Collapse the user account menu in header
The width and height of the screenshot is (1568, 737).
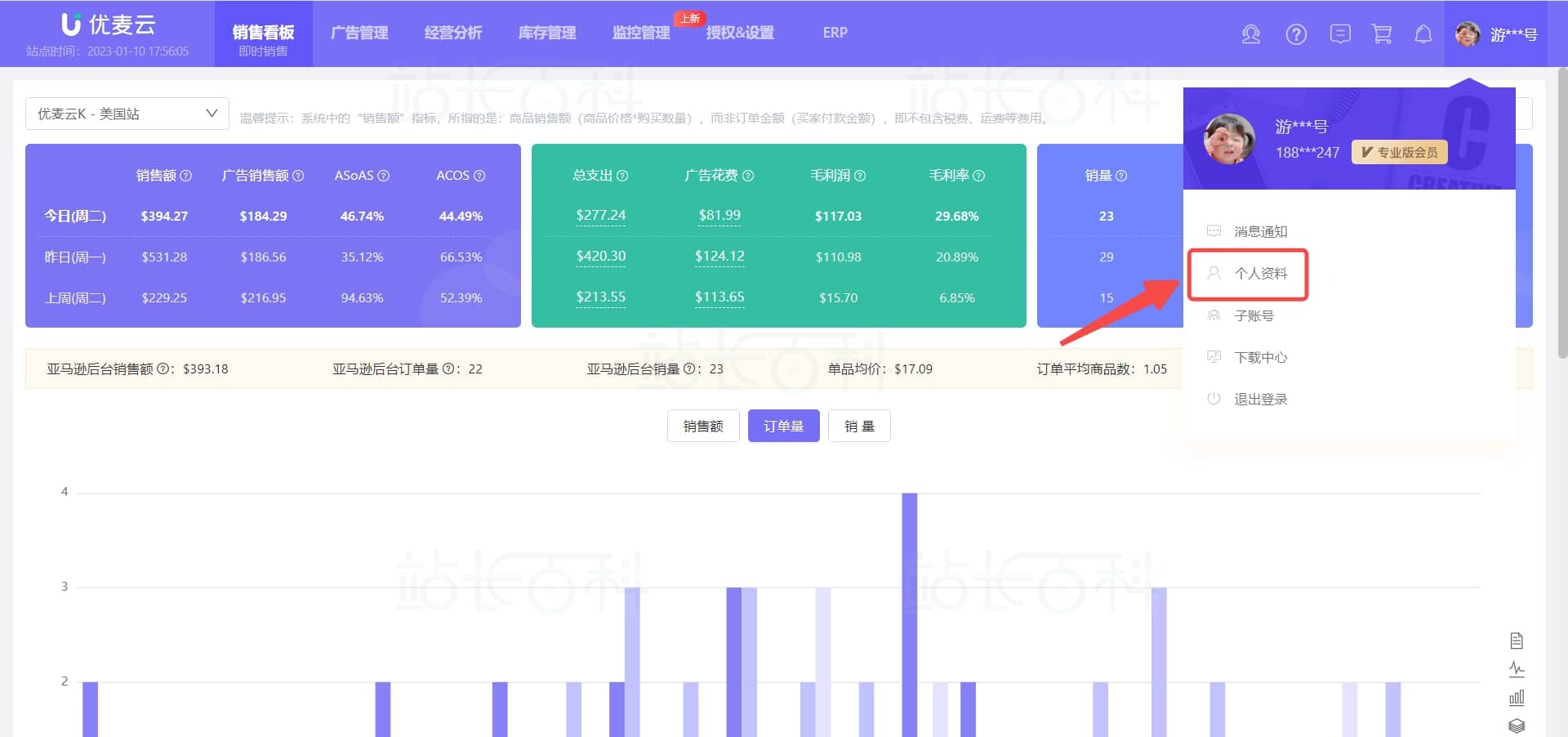pyautogui.click(x=1496, y=34)
